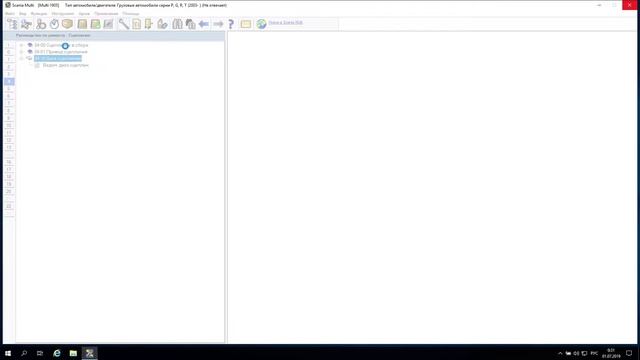Click the tree structure icon in toolbar
The width and height of the screenshot is (640, 360).
(12, 24)
